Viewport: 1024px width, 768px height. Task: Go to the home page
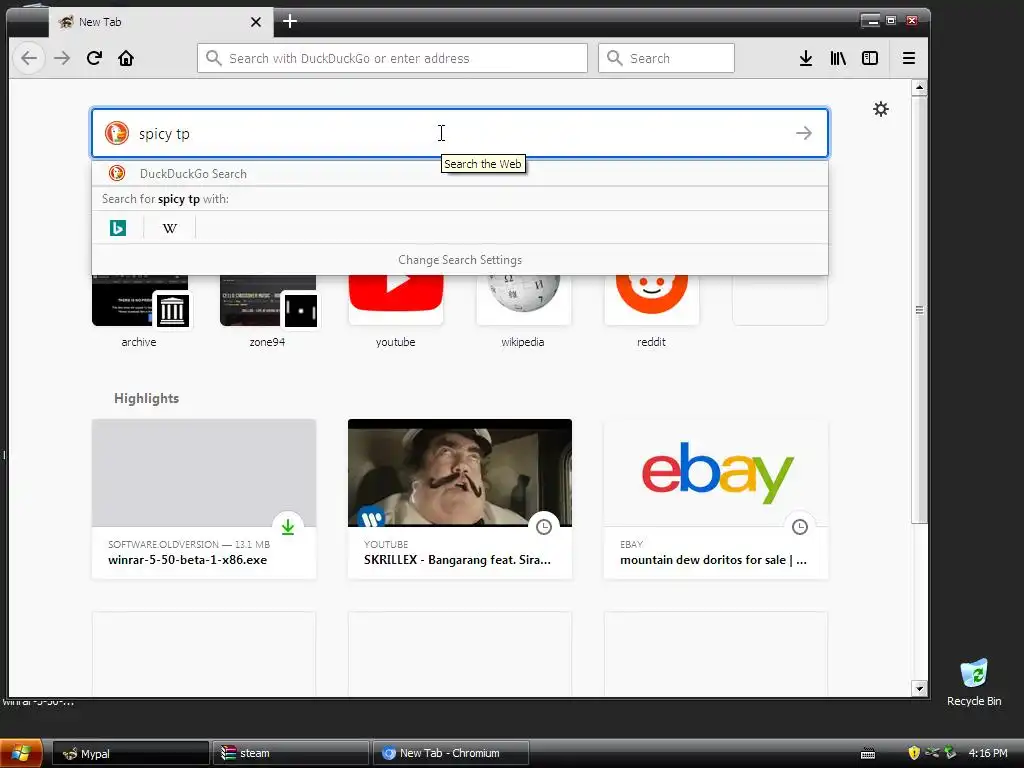tap(126, 58)
